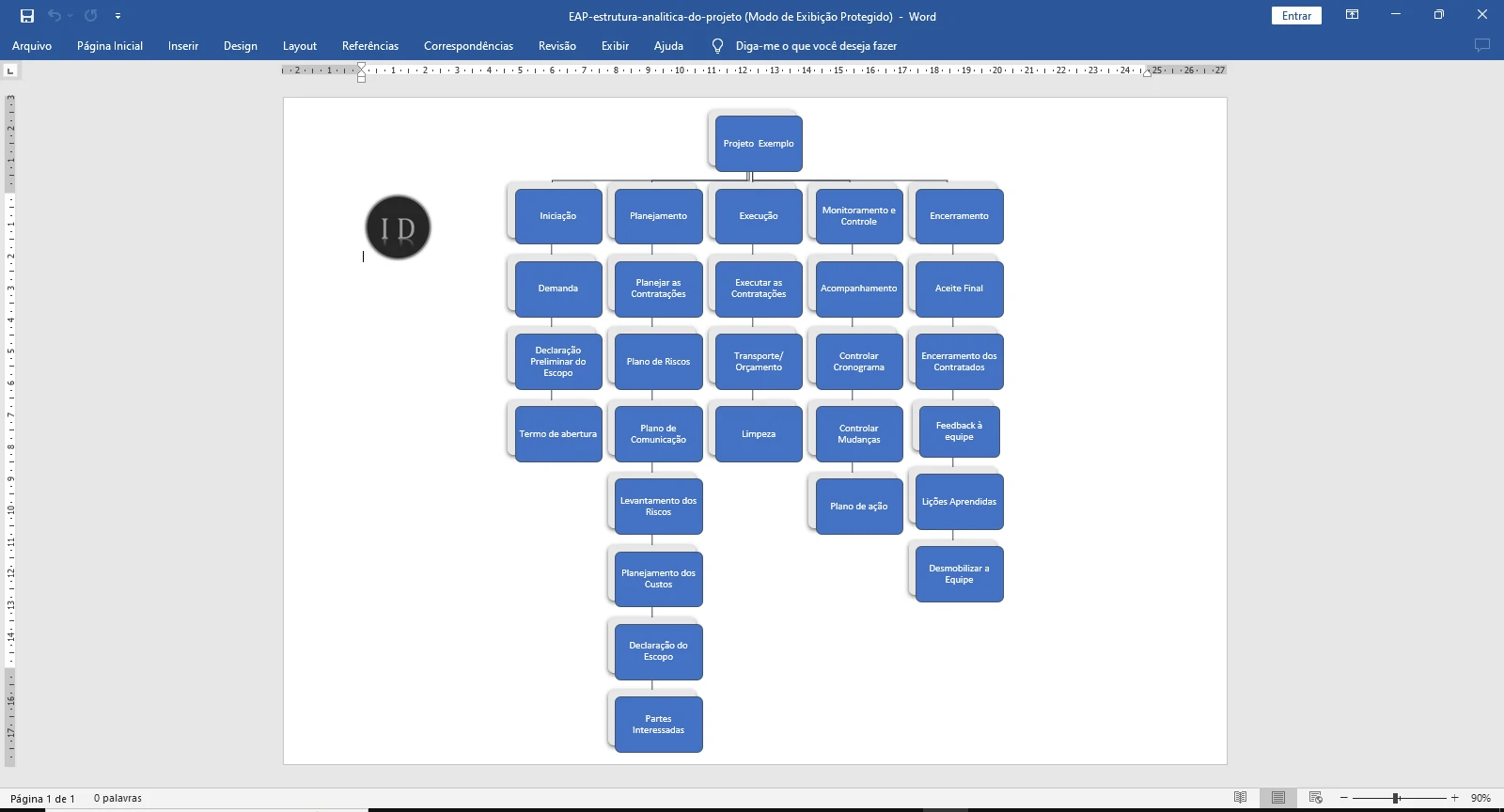Switch to Print Layout view
The image size is (1504, 812).
click(x=1277, y=798)
